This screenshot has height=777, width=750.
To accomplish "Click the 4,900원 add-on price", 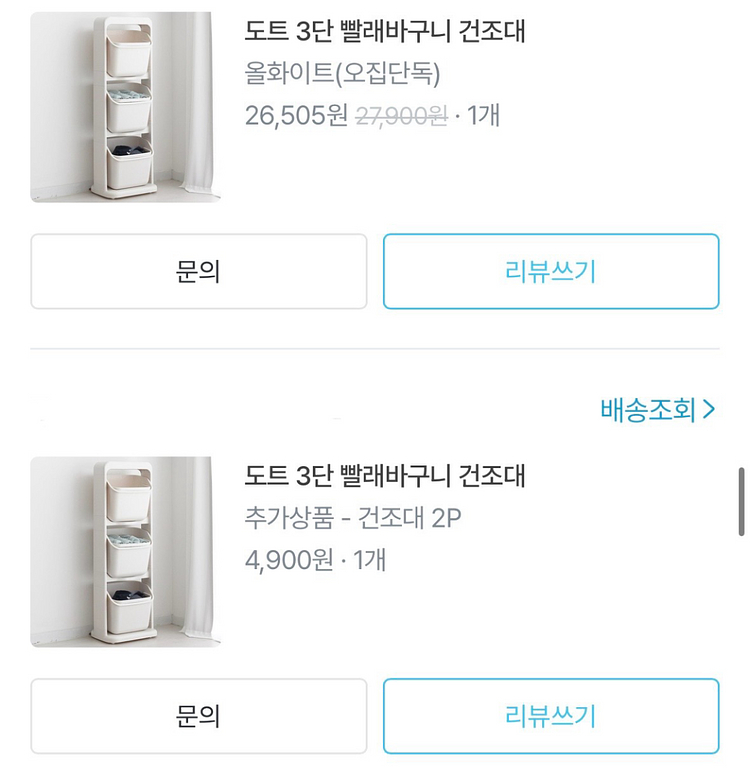I will point(288,560).
